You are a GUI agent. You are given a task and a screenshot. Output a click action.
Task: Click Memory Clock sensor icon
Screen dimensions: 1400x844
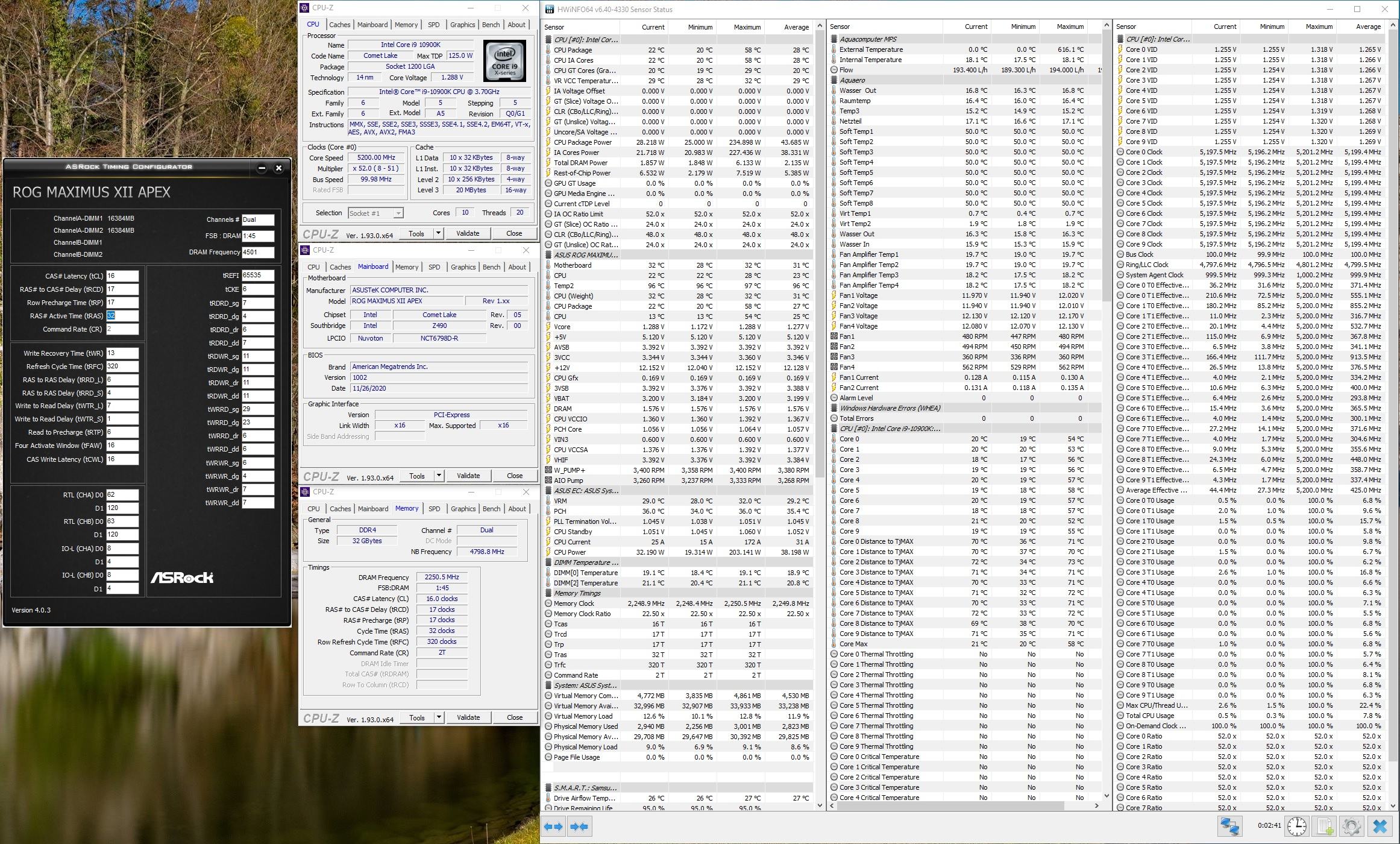[x=548, y=603]
